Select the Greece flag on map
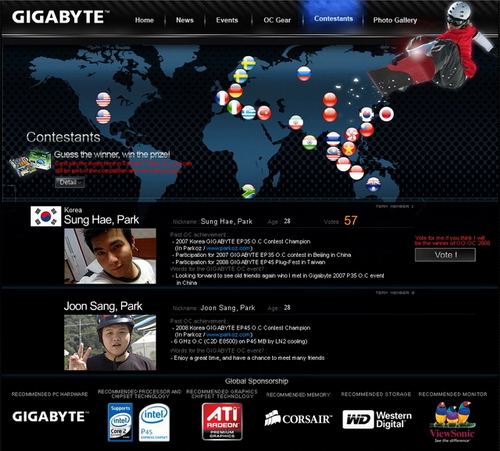500x451 pixels. [x=249, y=112]
